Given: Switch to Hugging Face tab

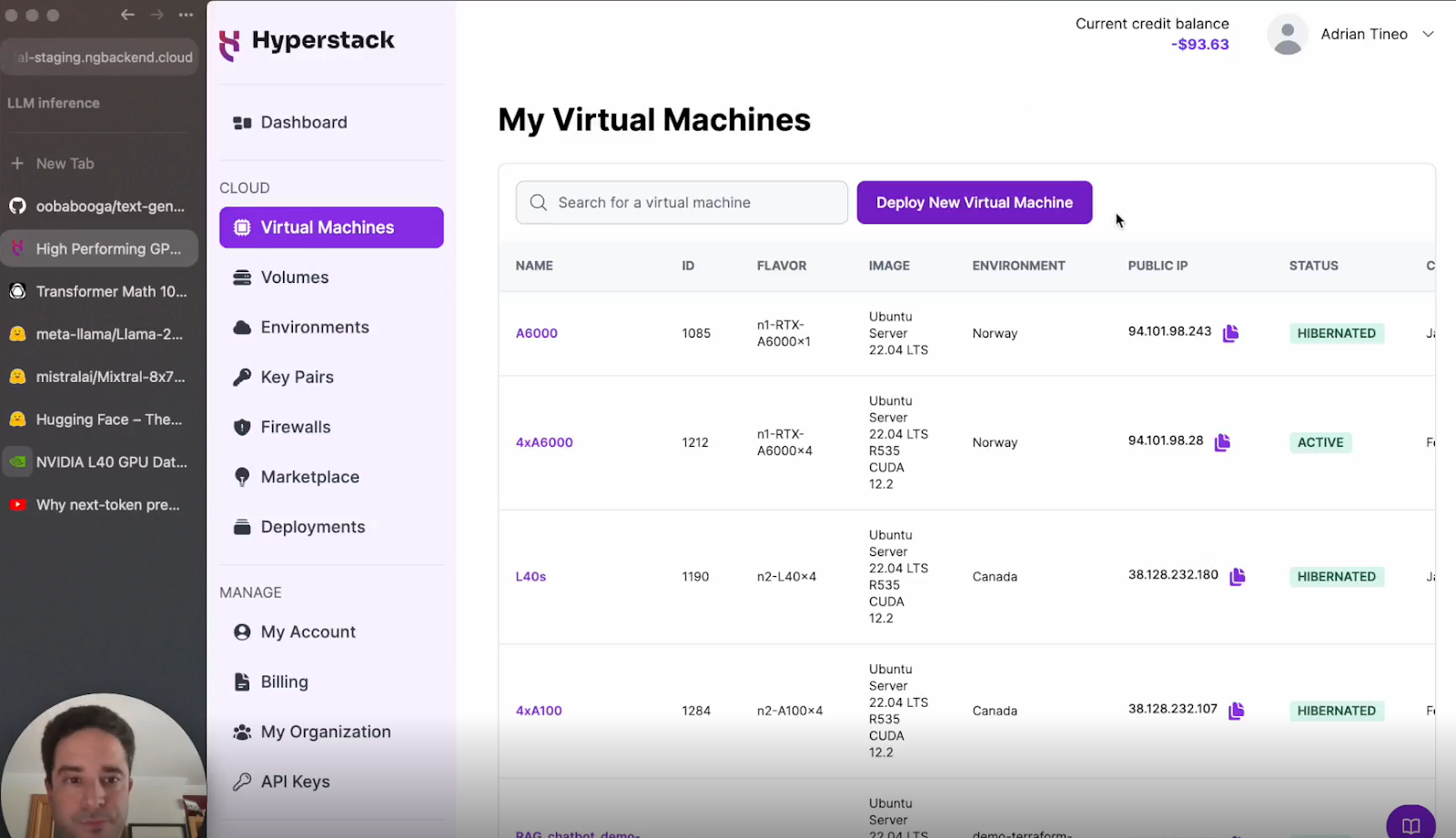Looking at the screenshot, I should [x=100, y=419].
